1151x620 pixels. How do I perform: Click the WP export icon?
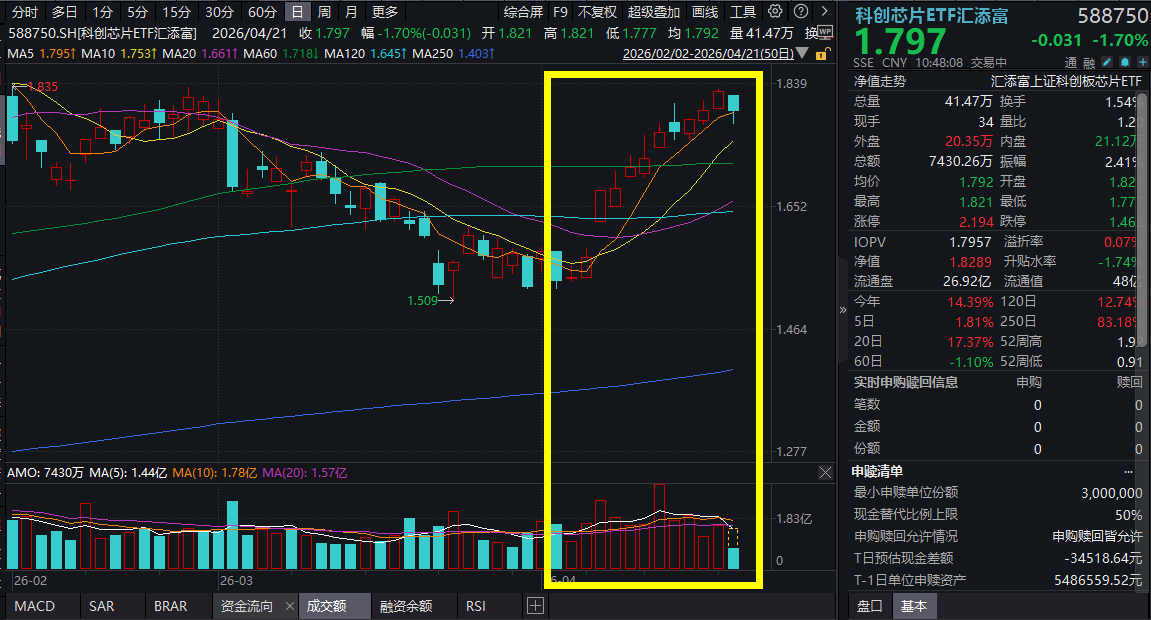pos(825,32)
